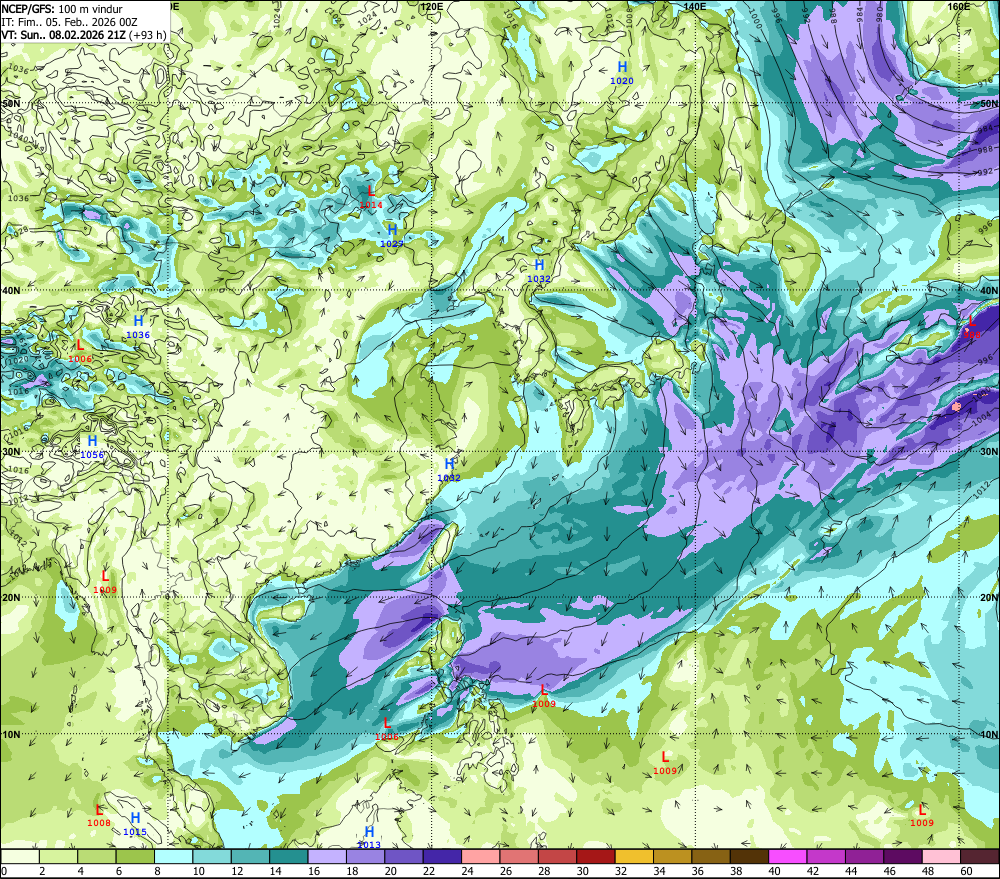1000x879 pixels.
Task: Click the L 1008 low pressure marker
Action: [x=99, y=815]
